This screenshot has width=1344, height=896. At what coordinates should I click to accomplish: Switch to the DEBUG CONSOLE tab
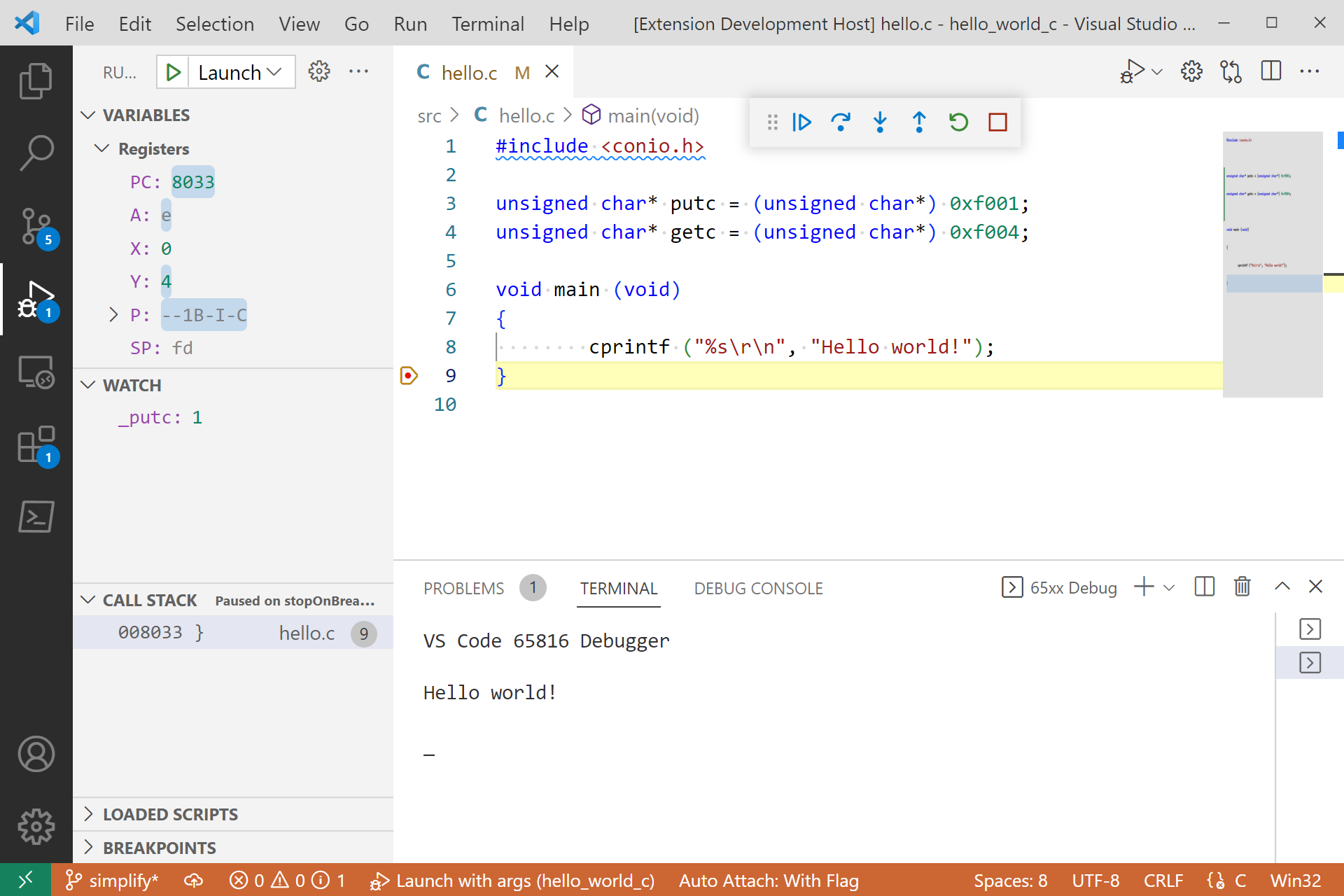758,589
